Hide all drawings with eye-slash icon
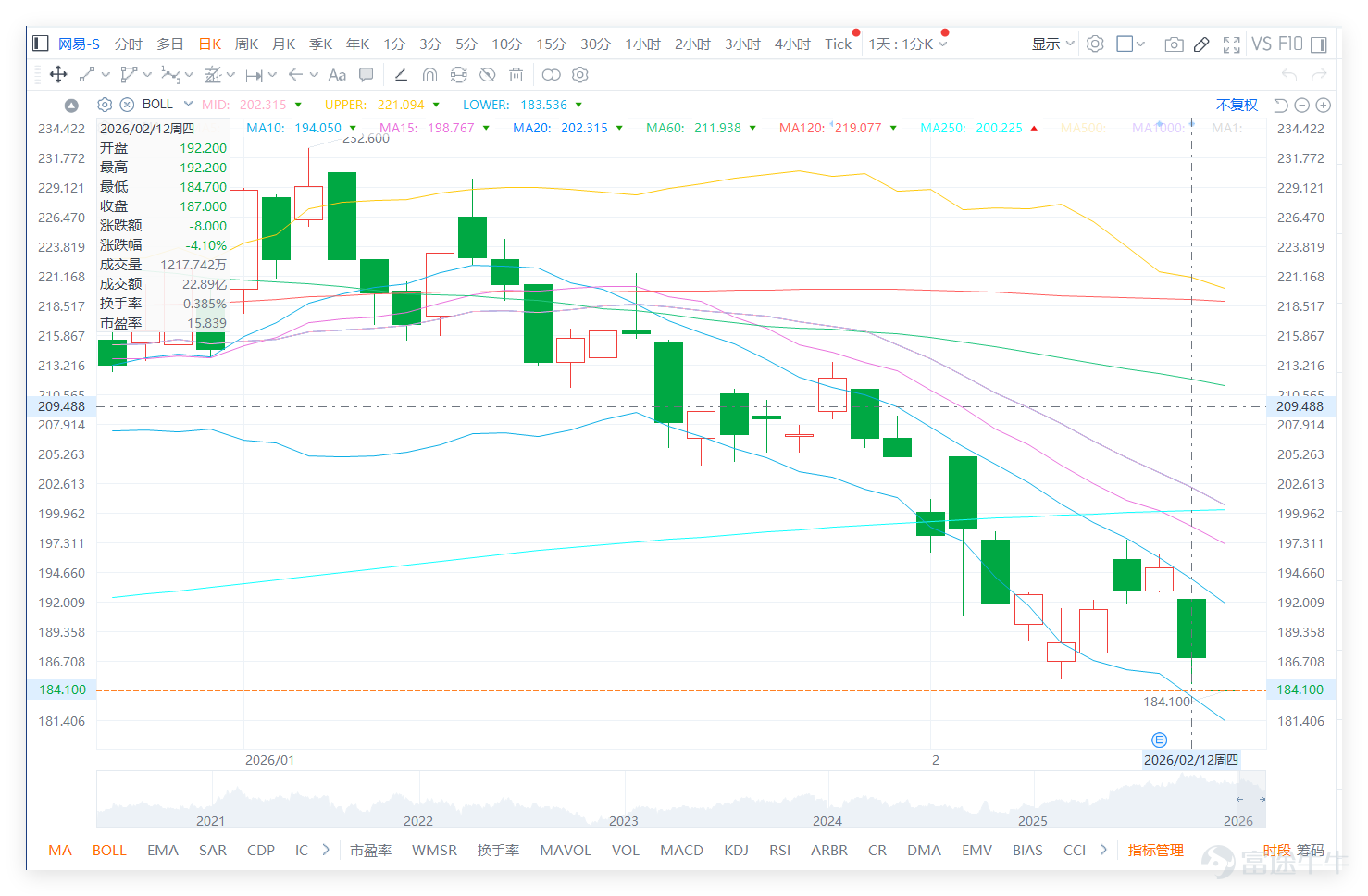The width and height of the screenshot is (1368, 896). [x=487, y=75]
